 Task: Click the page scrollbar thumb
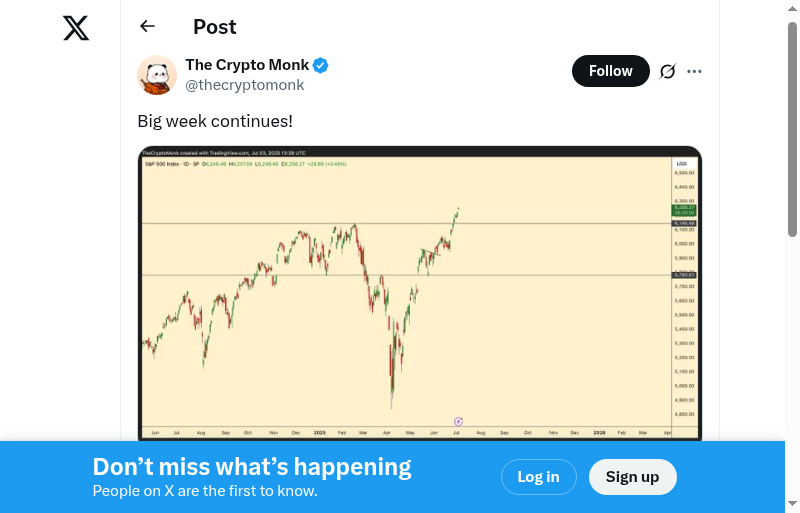tap(792, 130)
